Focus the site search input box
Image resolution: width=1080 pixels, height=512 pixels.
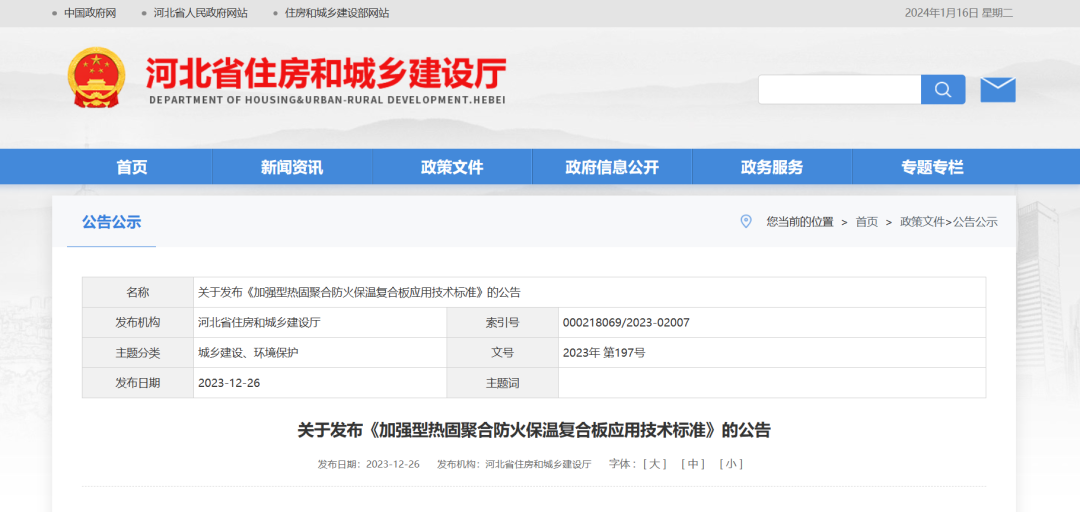click(840, 90)
